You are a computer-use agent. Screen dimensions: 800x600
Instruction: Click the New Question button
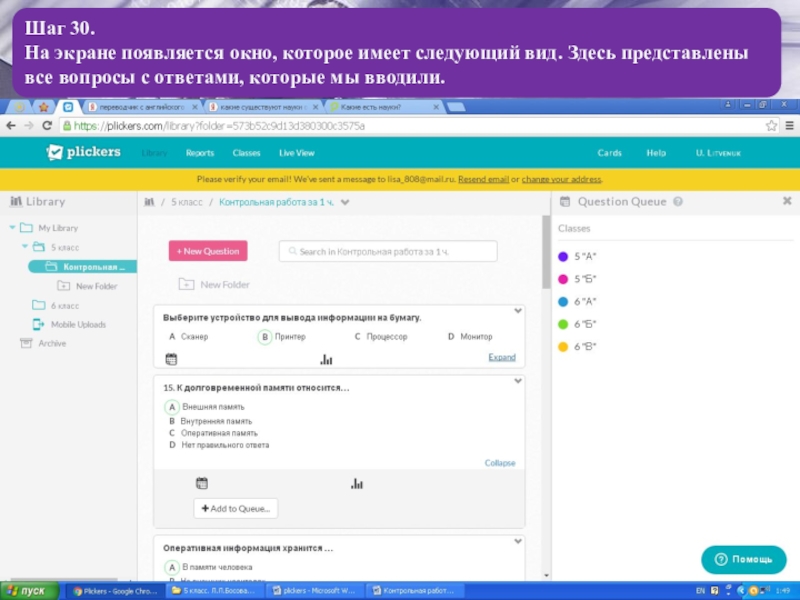point(208,251)
